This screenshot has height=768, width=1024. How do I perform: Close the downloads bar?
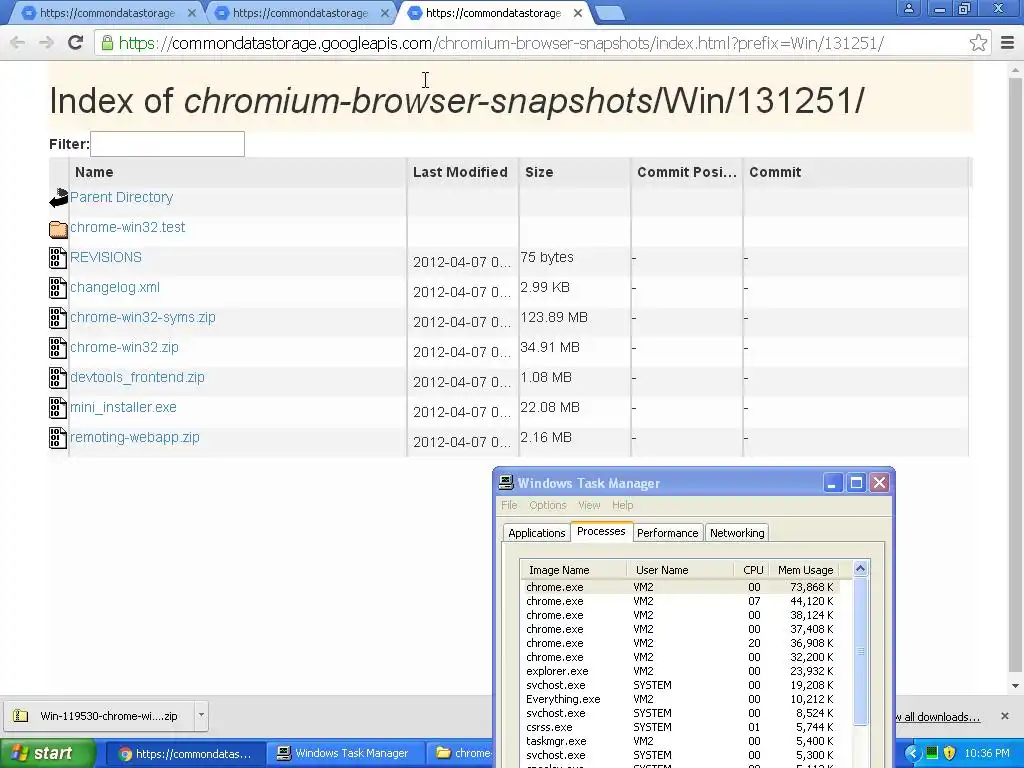(1005, 716)
